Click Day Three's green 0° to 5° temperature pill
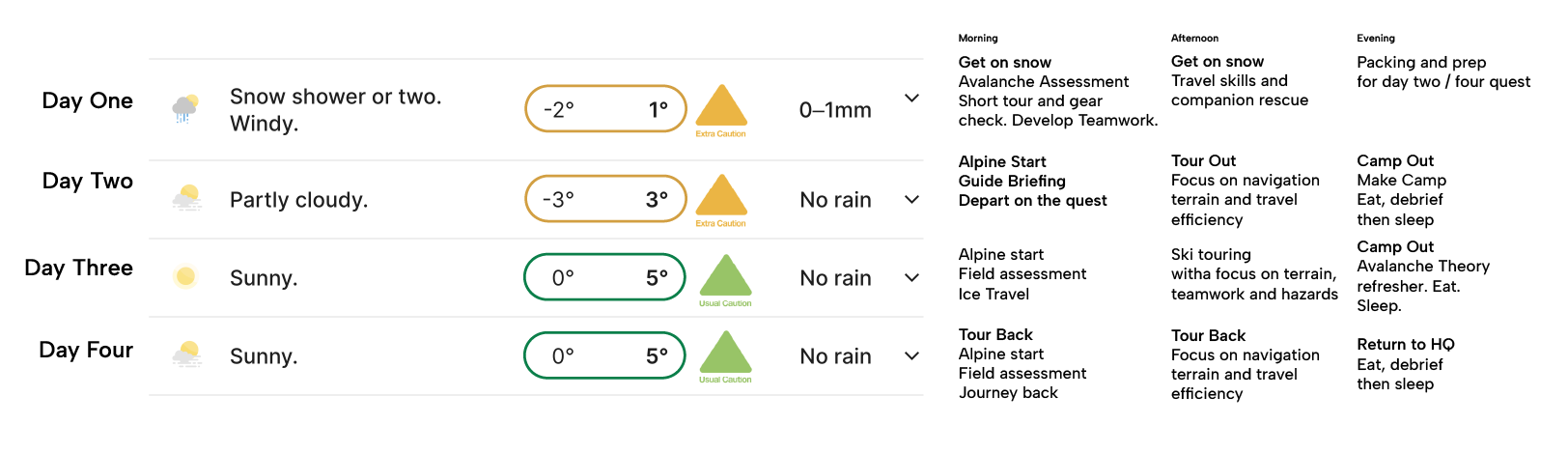Image resolution: width=1568 pixels, height=453 pixels. click(x=605, y=277)
